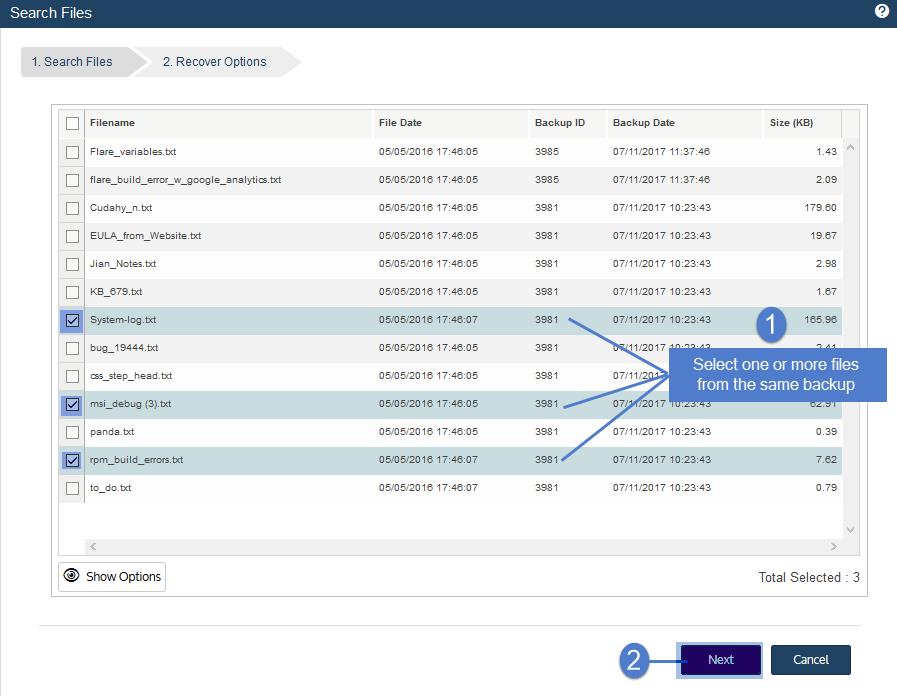
Task: Check the Cudahy_n.txt row checkbox
Action: pyautogui.click(x=72, y=208)
